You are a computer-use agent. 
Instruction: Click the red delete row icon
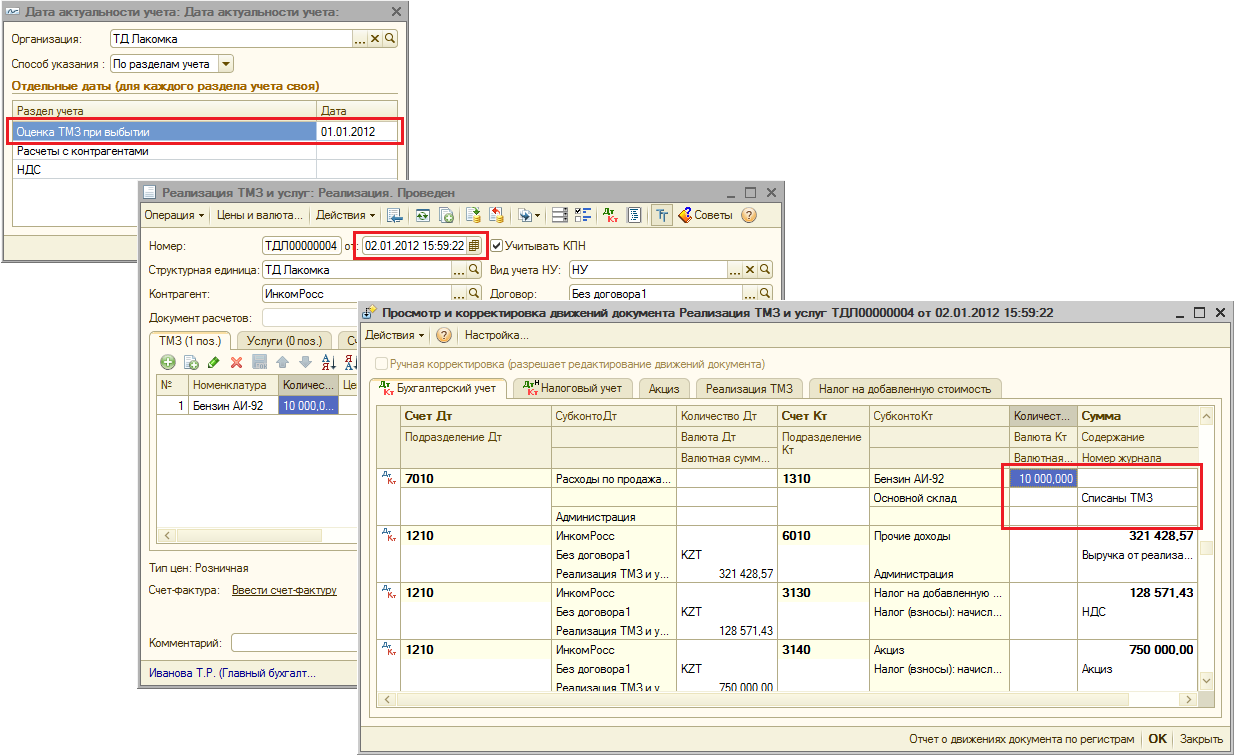[x=237, y=362]
